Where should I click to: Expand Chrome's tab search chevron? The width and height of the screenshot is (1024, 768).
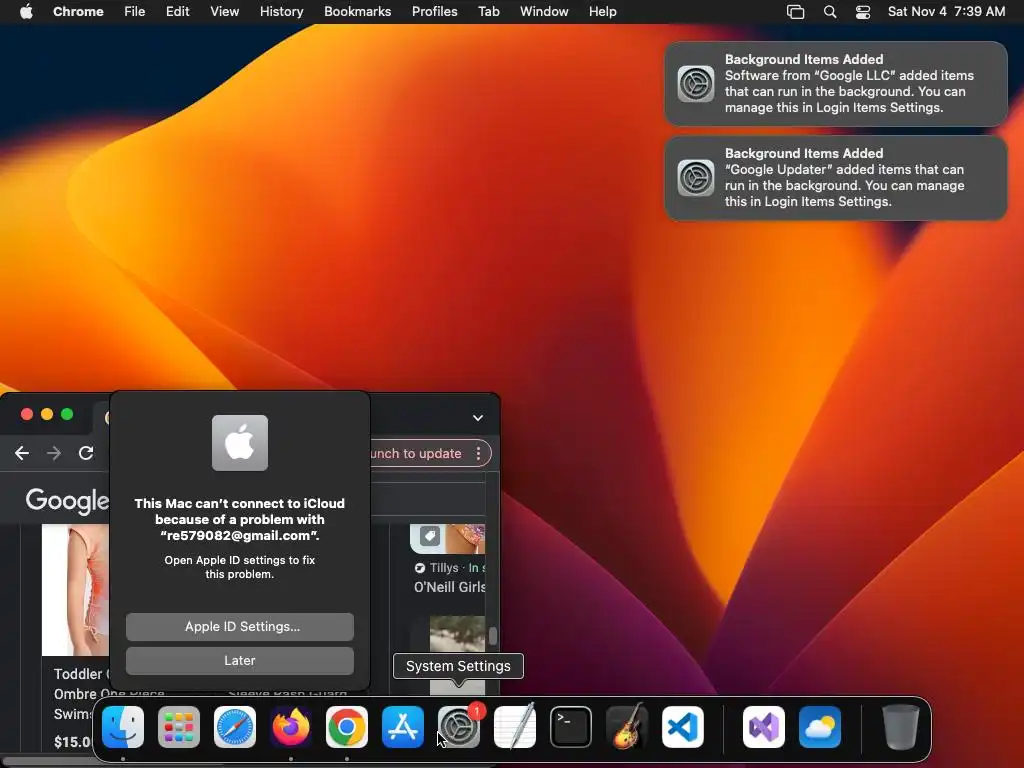coord(478,418)
